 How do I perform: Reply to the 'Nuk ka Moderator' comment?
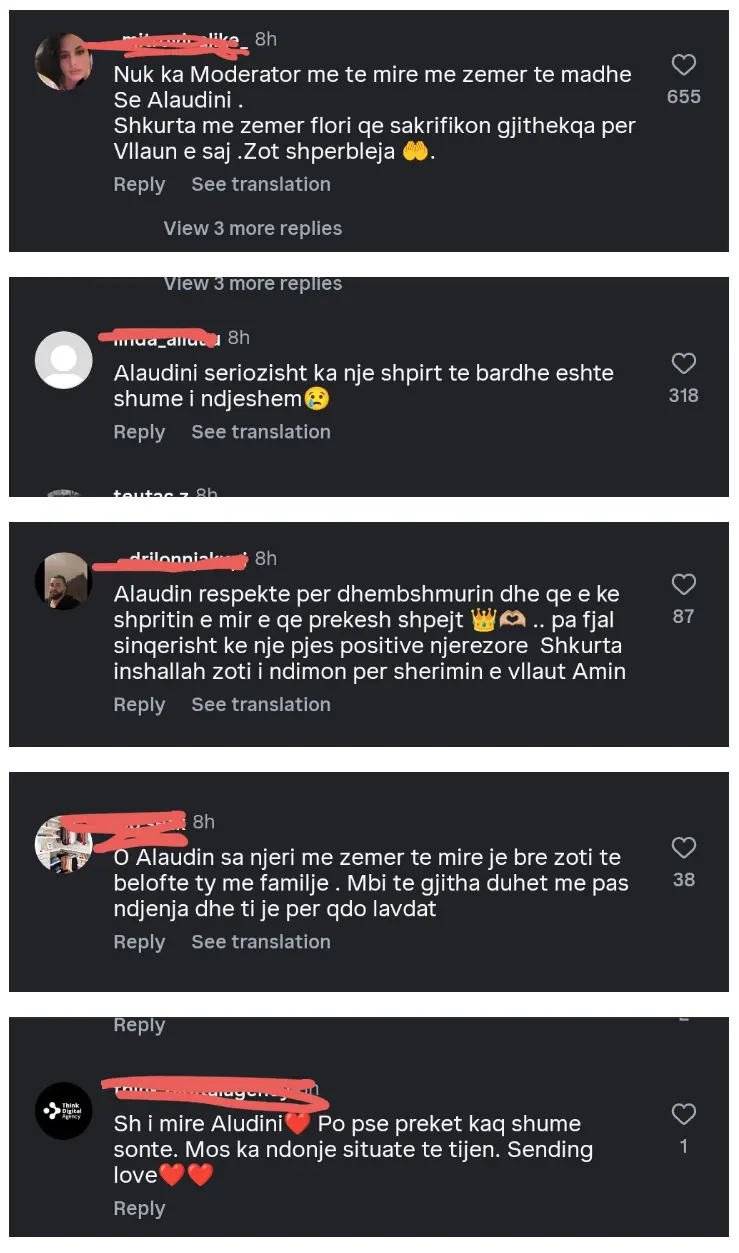coord(139,185)
